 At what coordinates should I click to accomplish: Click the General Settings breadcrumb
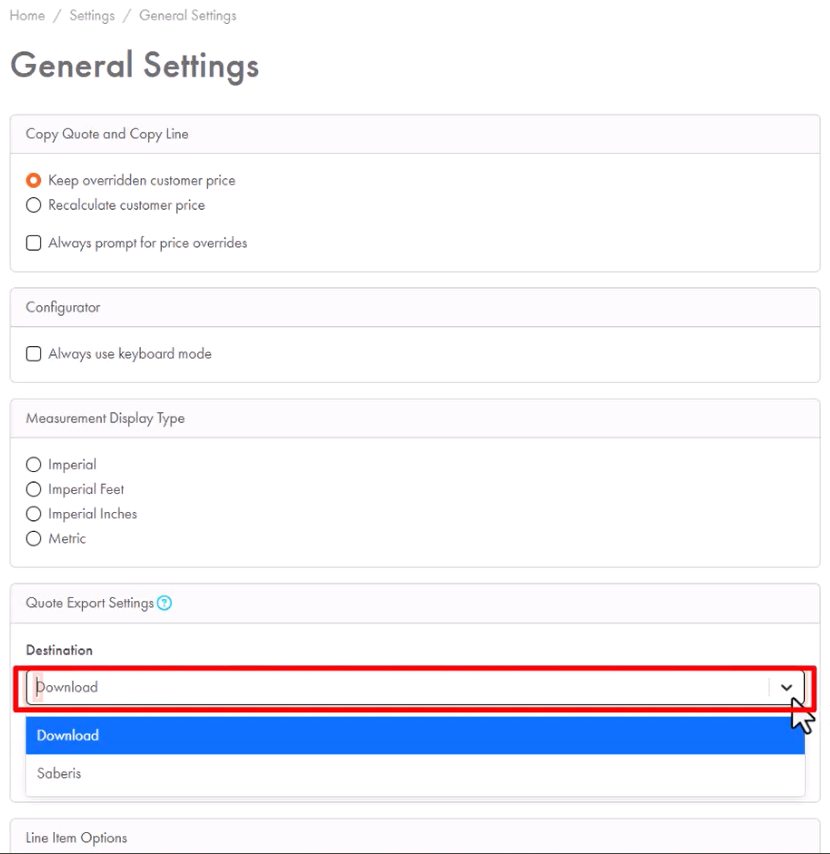click(188, 16)
